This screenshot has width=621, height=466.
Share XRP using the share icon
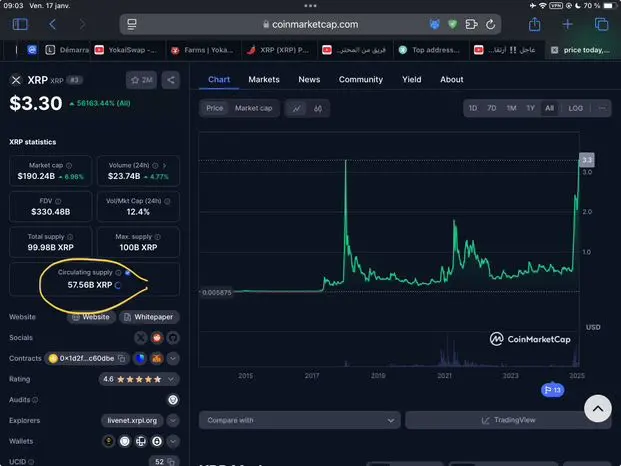click(171, 80)
